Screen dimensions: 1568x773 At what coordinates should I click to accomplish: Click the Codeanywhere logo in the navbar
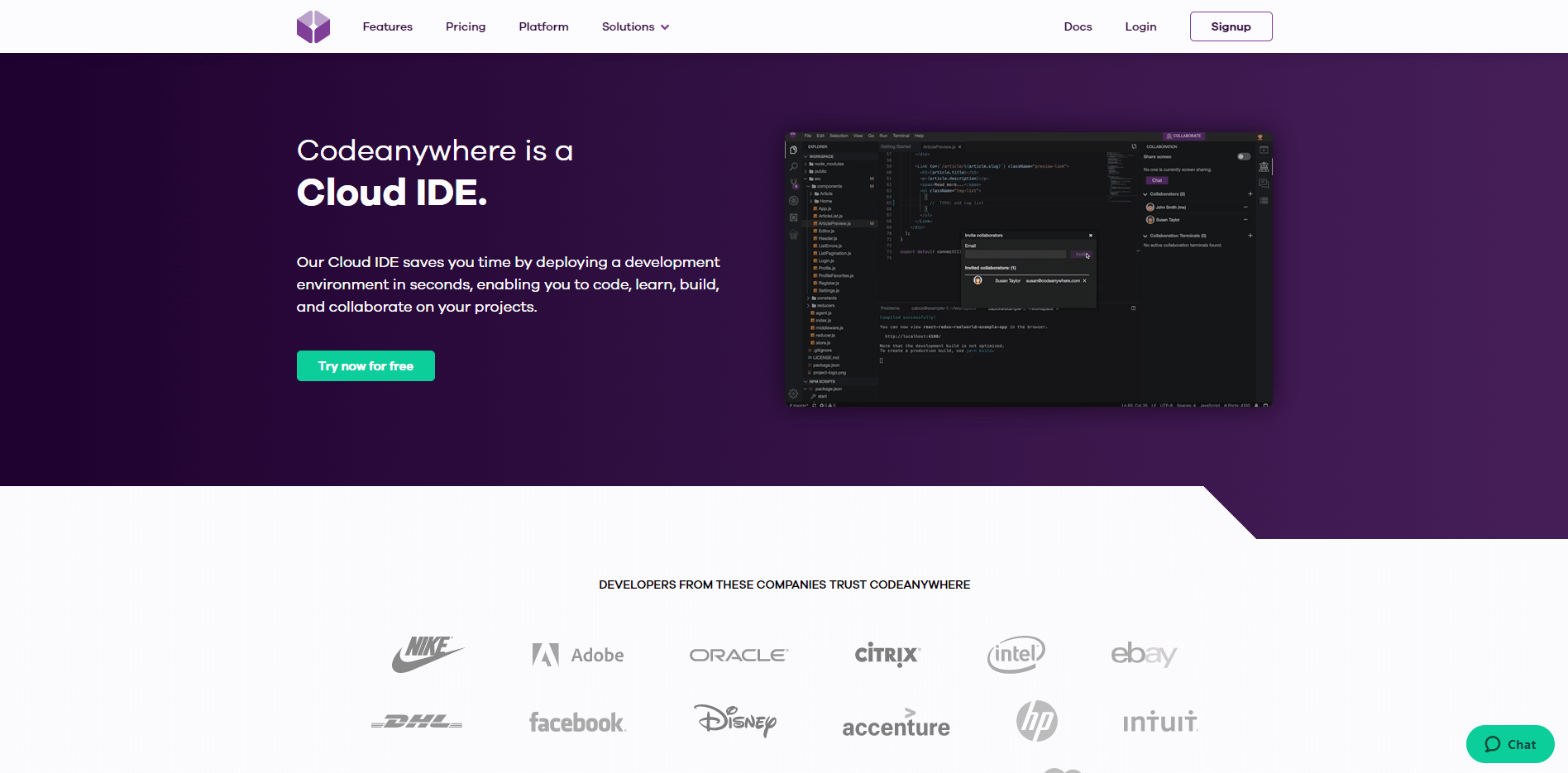[313, 26]
